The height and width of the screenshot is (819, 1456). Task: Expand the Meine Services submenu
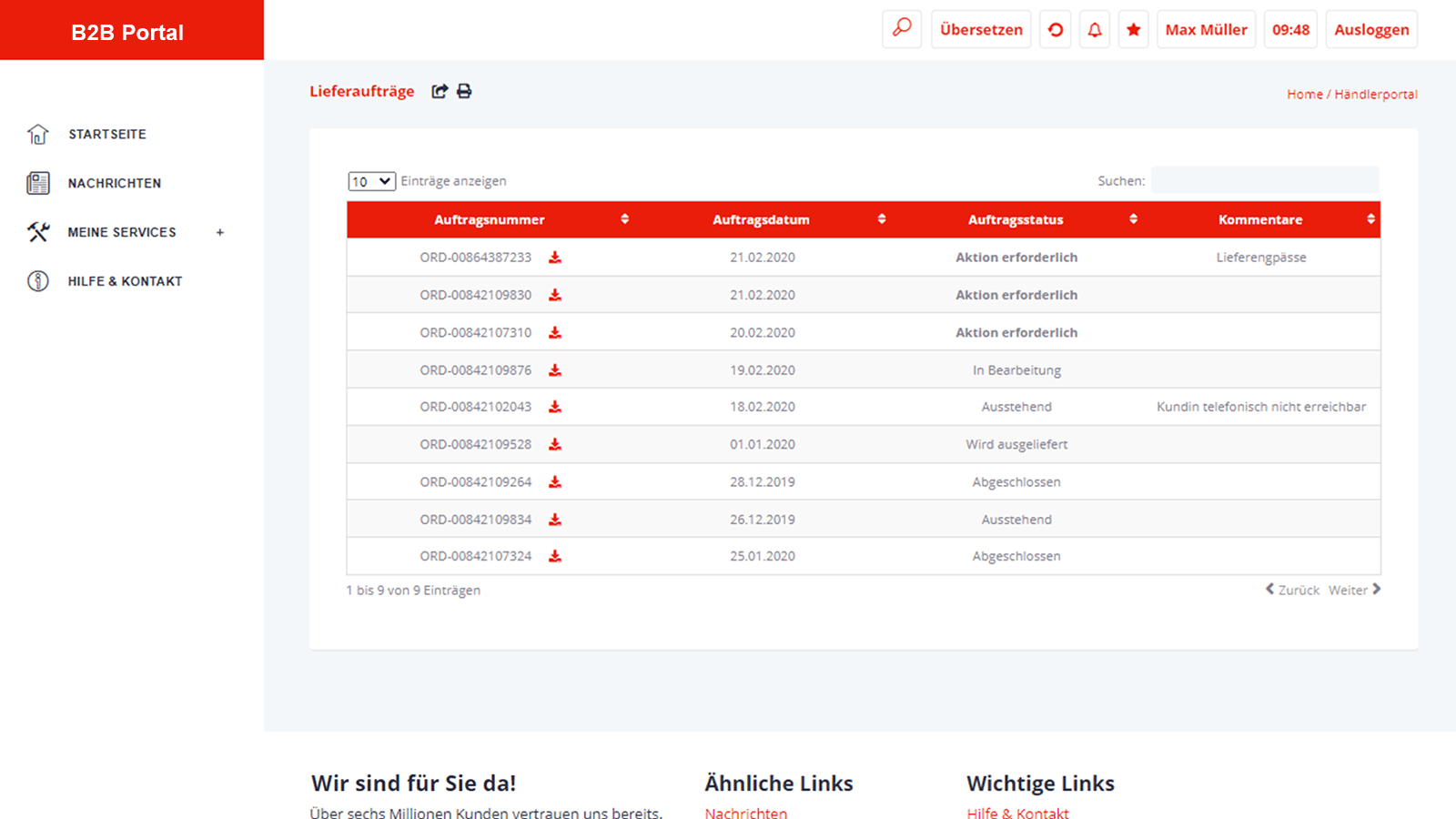pyautogui.click(x=219, y=232)
